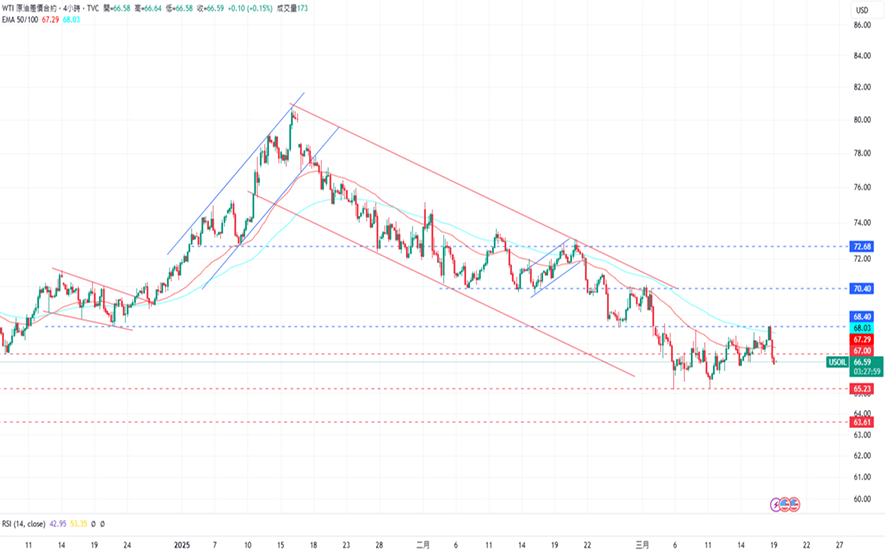Click the USOIL symbol tag

pyautogui.click(x=838, y=362)
